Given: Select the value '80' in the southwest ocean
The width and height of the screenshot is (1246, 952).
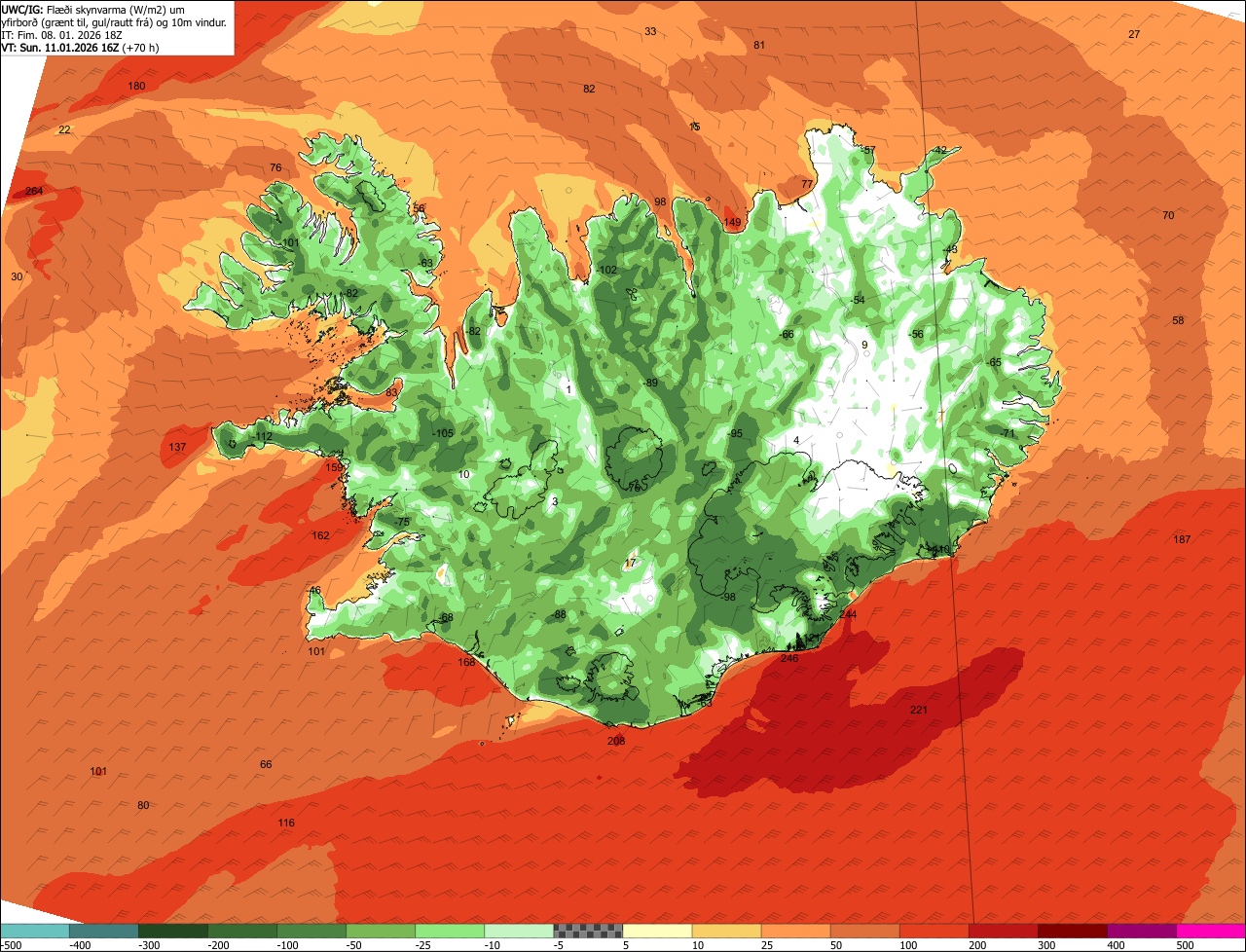Looking at the screenshot, I should 143,806.
